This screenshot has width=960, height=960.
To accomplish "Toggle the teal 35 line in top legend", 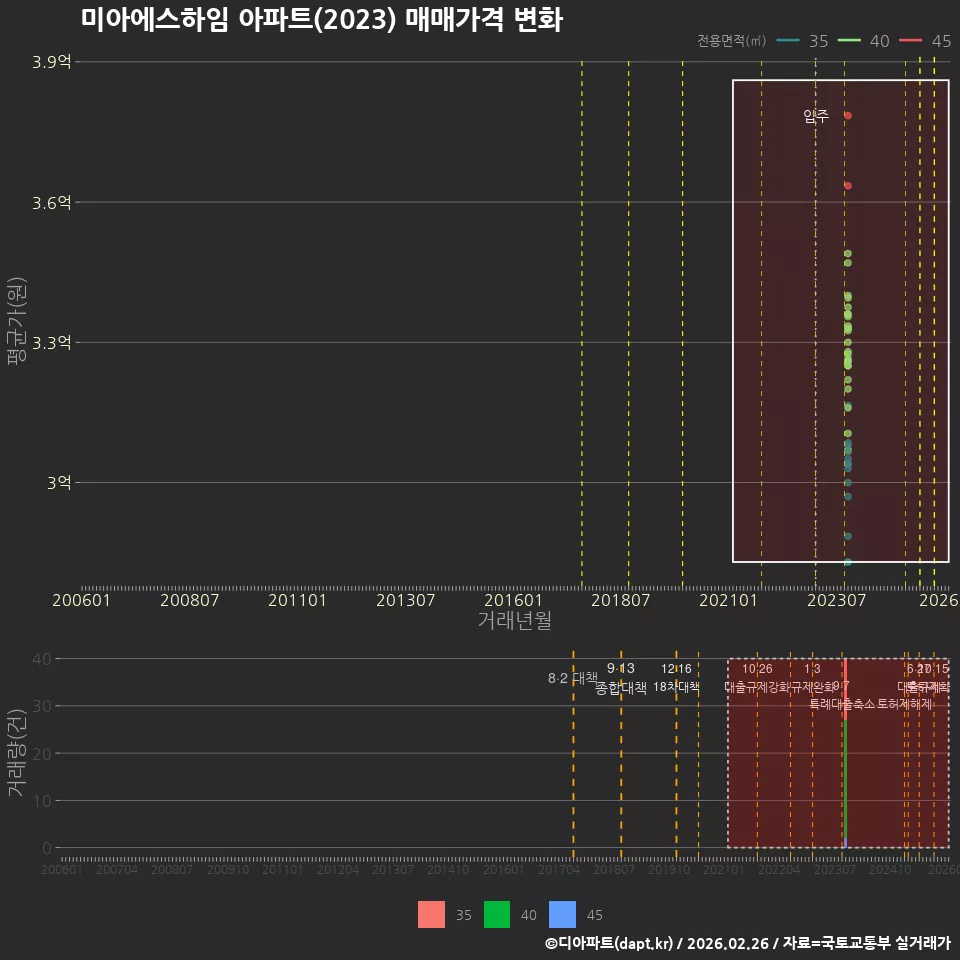I will (x=789, y=40).
